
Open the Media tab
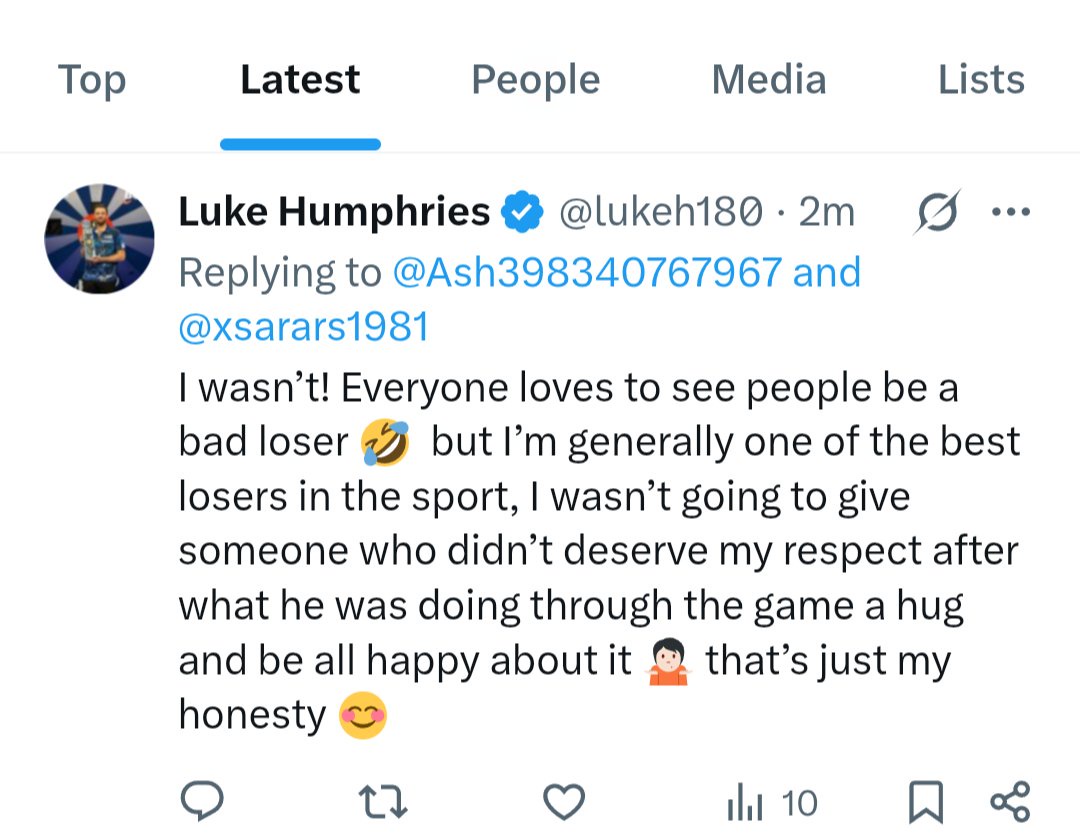click(x=768, y=80)
